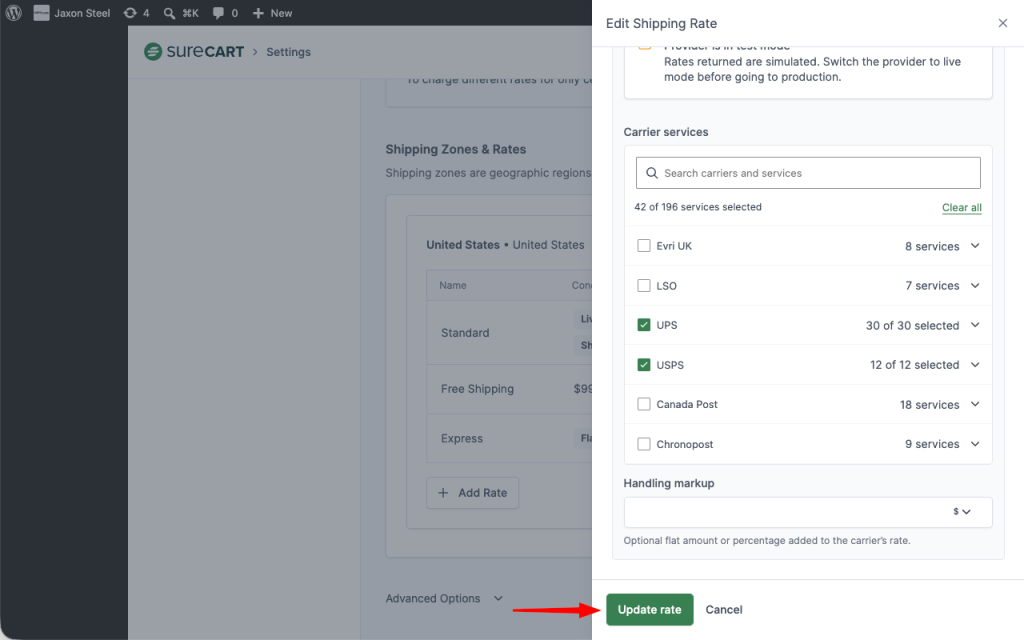Expand the Evri UK services chevron

pyautogui.click(x=975, y=246)
